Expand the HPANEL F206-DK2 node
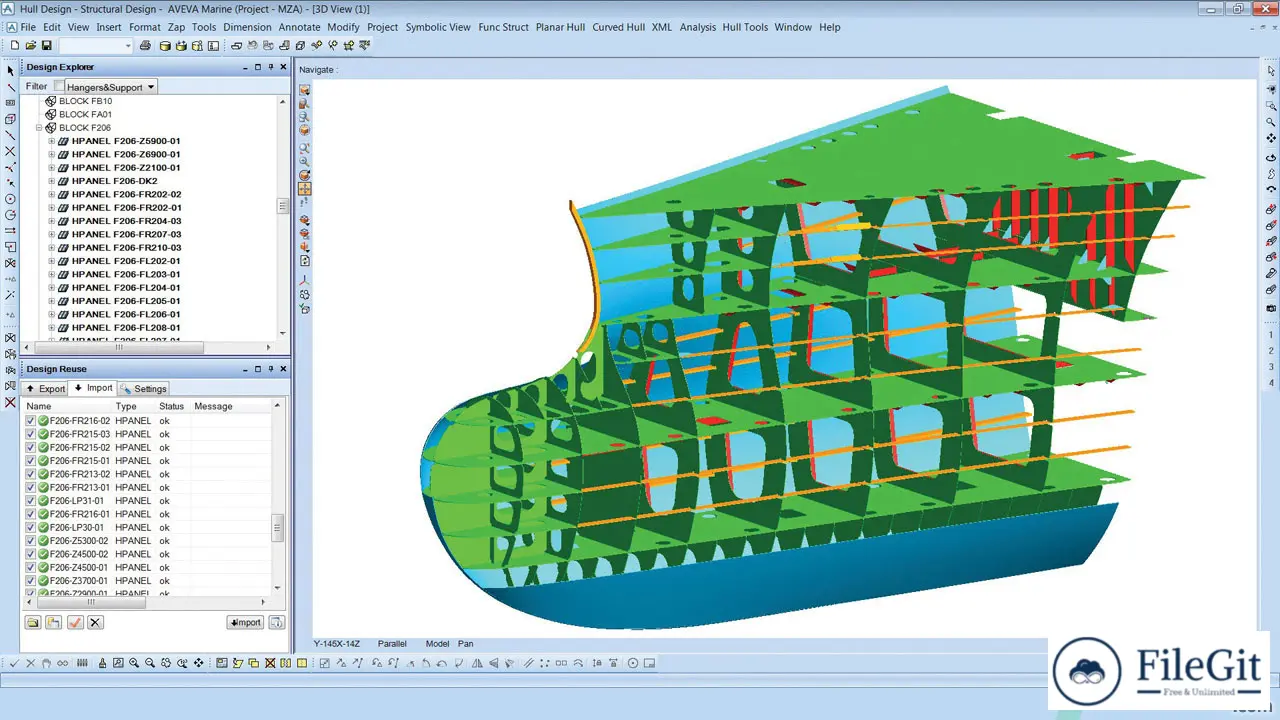This screenshot has width=1280, height=720. [52, 181]
